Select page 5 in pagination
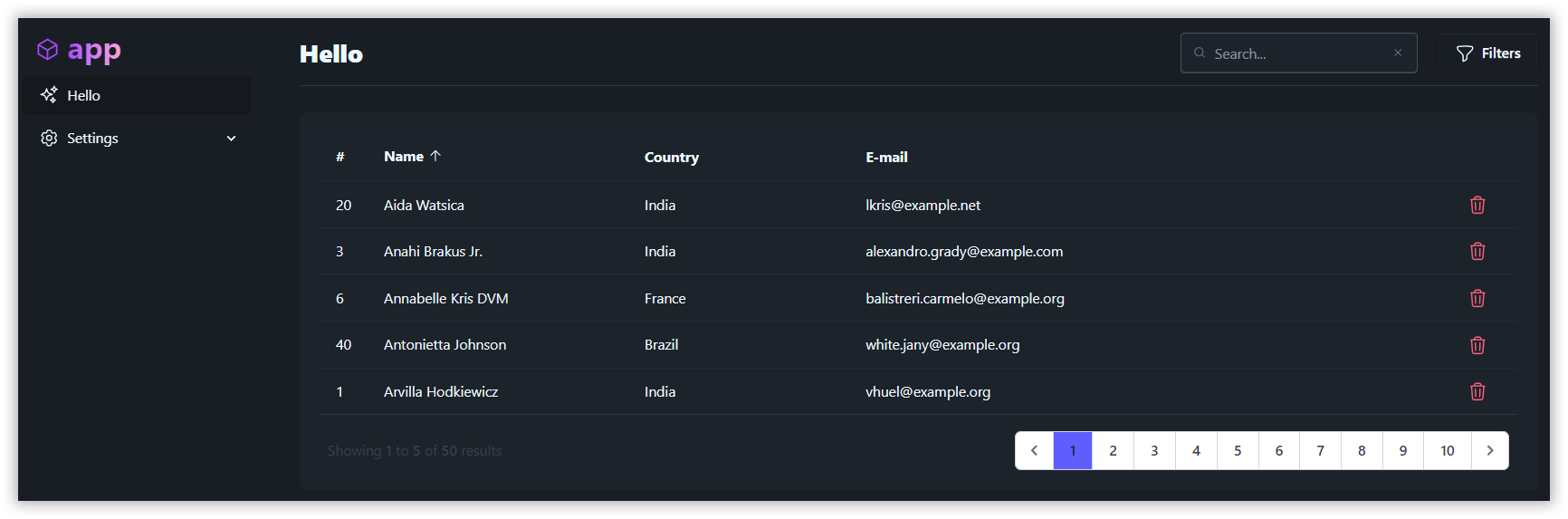Image resolution: width=1568 pixels, height=519 pixels. coord(1238,451)
